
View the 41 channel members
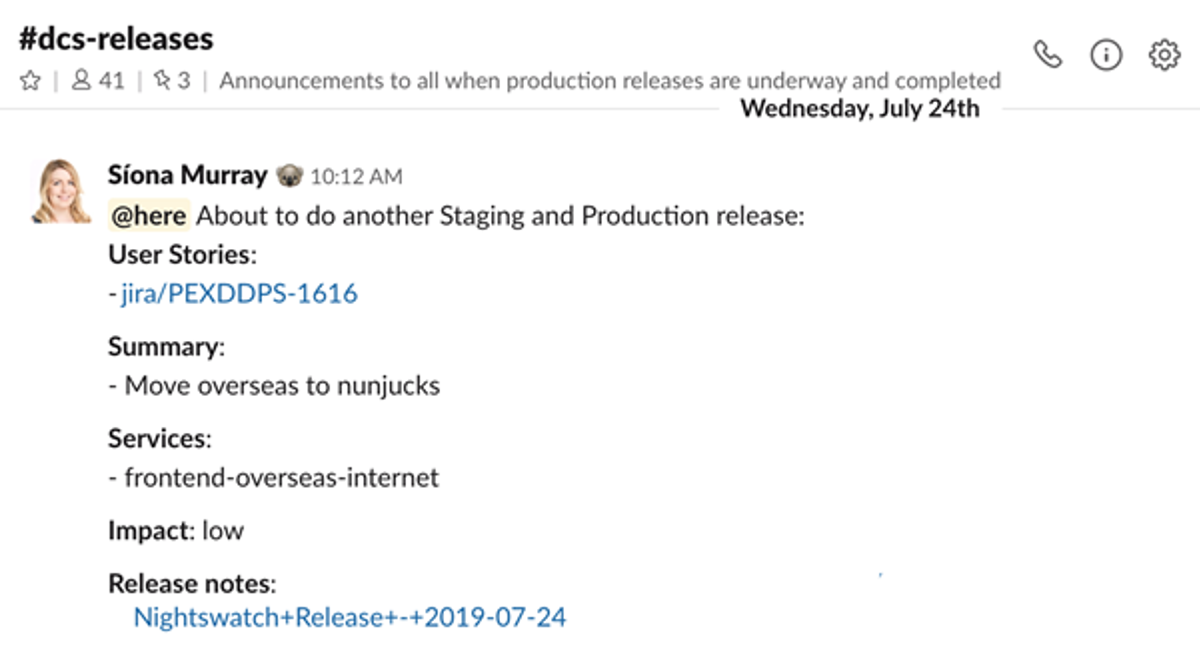click(x=98, y=81)
